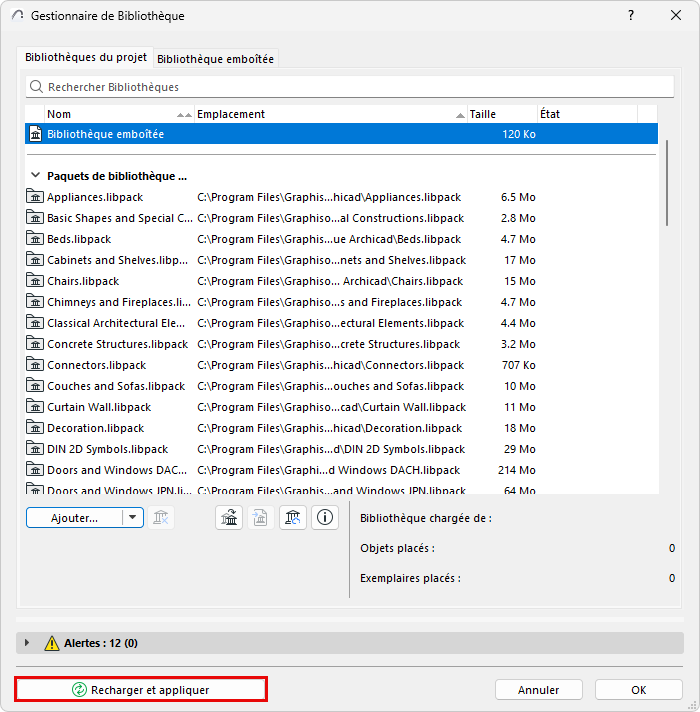
Task: Select the Concrete Structures.libpack name
Action: pyautogui.click(x=118, y=344)
